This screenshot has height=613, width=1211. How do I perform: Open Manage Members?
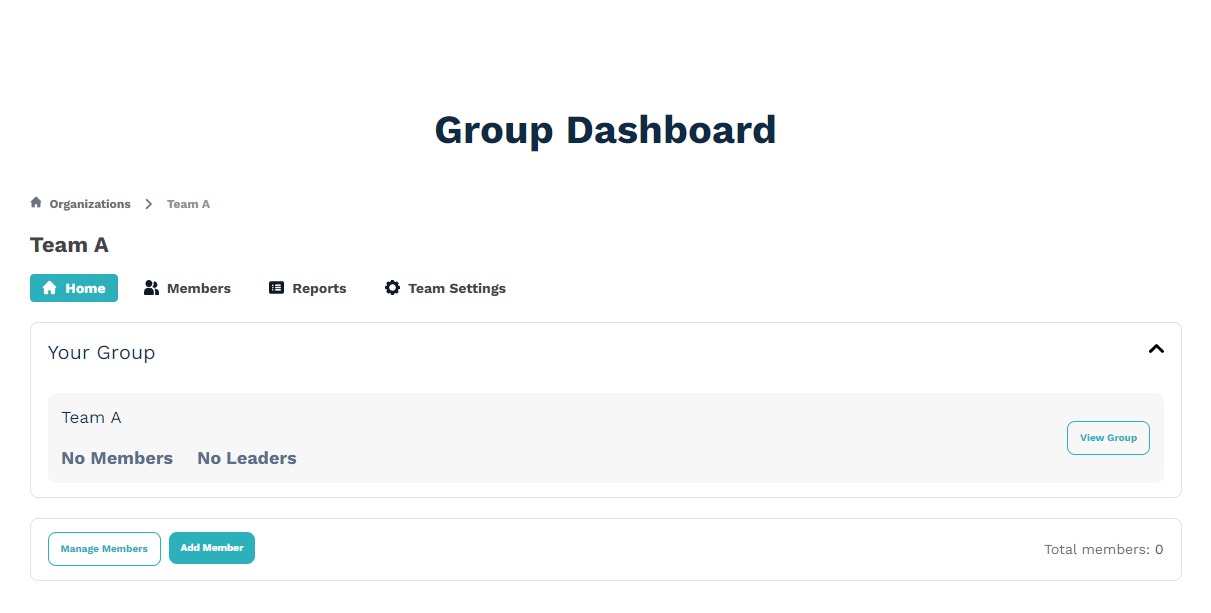coord(104,548)
